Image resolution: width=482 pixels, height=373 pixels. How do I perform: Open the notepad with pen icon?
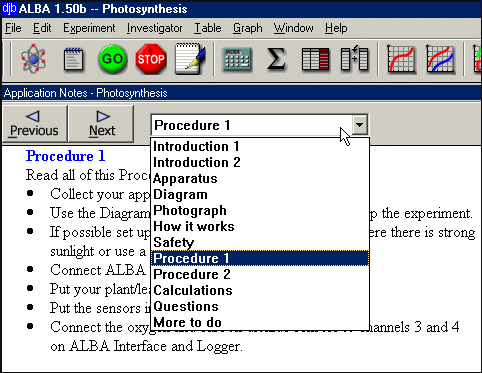click(190, 59)
